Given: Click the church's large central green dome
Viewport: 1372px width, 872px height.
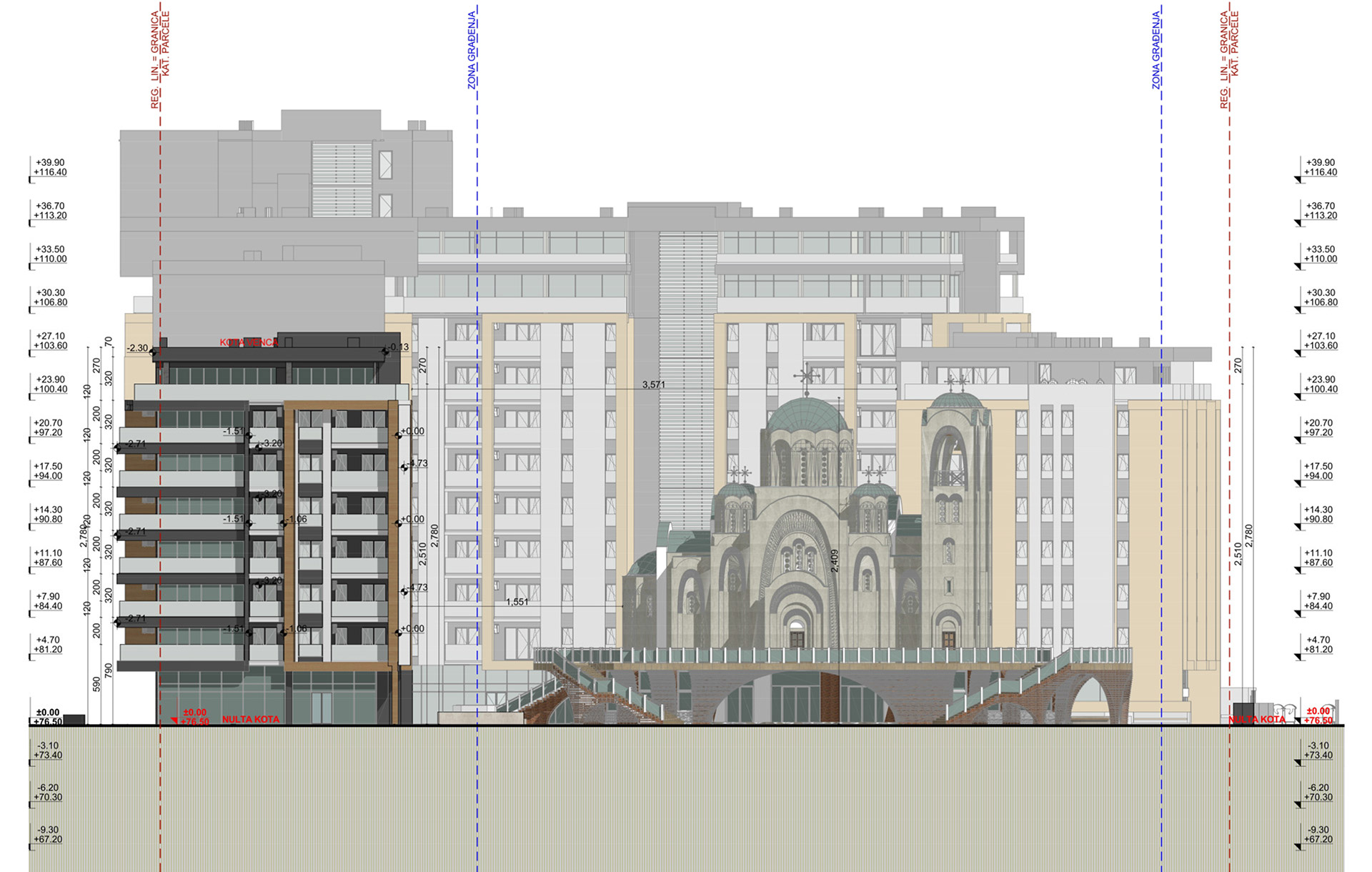Looking at the screenshot, I should pyautogui.click(x=807, y=415).
